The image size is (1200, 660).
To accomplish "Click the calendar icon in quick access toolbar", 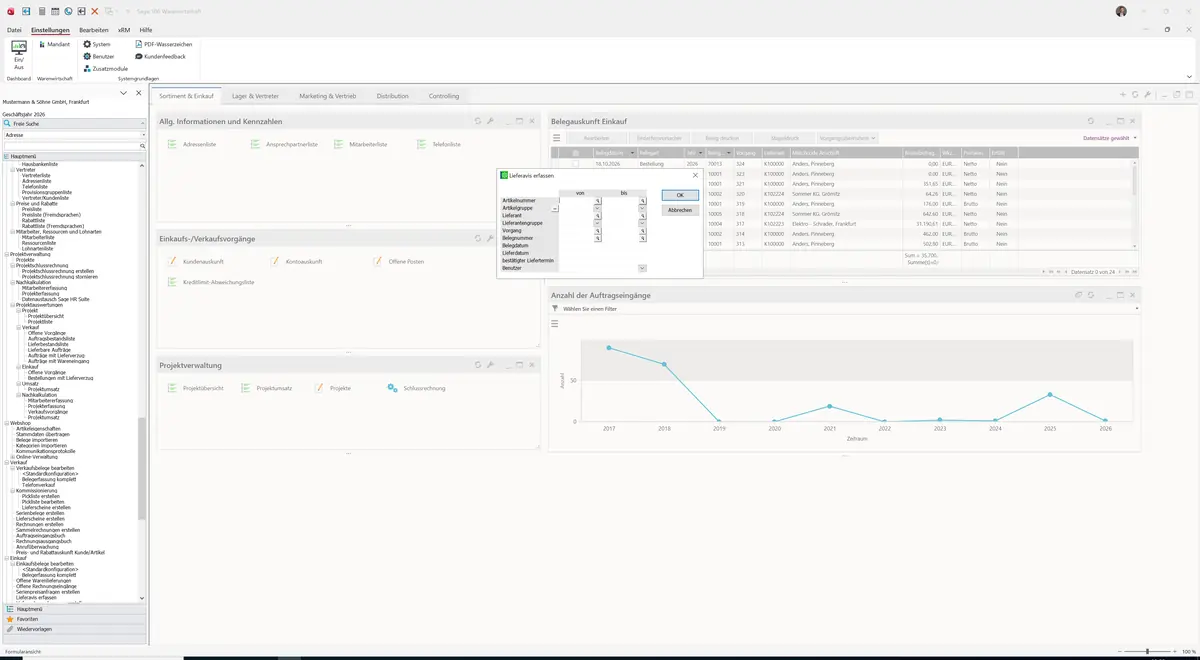I will point(54,11).
